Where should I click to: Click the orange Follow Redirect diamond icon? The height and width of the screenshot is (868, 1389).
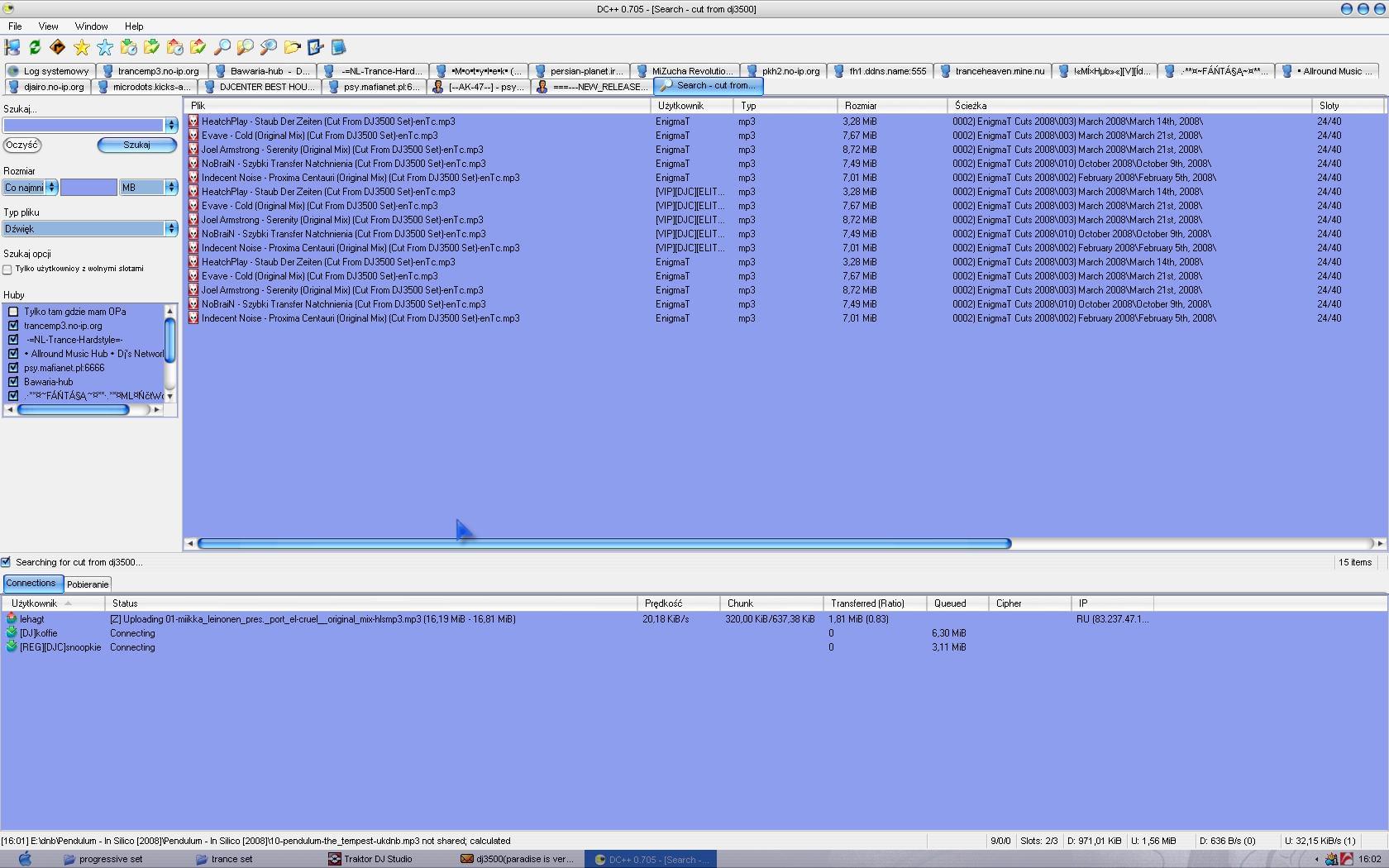tap(58, 48)
